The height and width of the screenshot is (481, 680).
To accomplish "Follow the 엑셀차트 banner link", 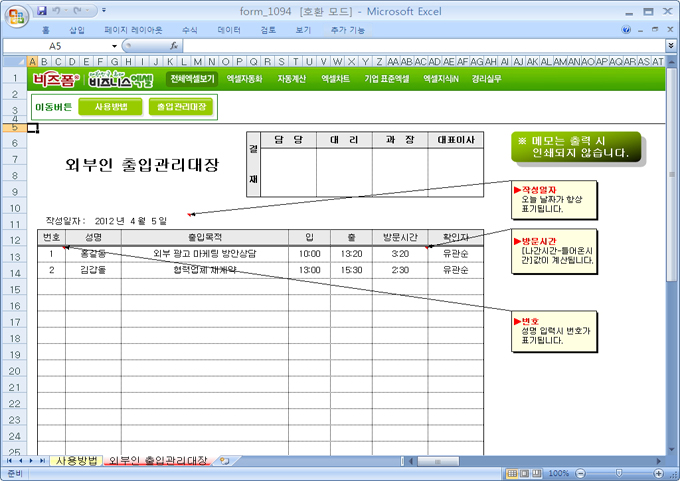I will [335, 79].
